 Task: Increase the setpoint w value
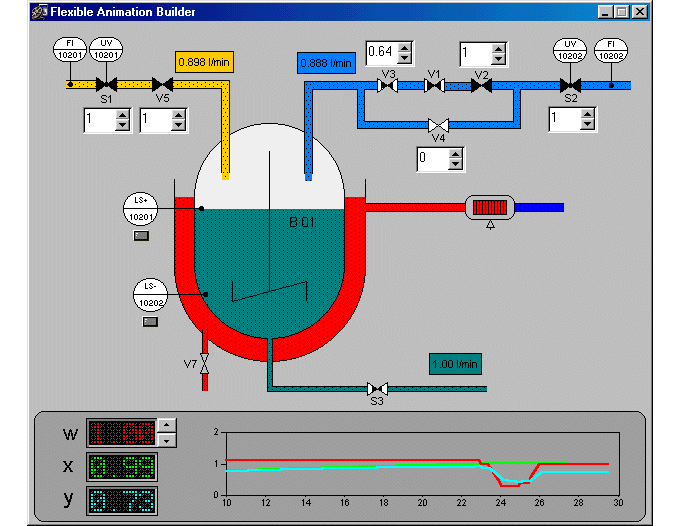[168, 426]
